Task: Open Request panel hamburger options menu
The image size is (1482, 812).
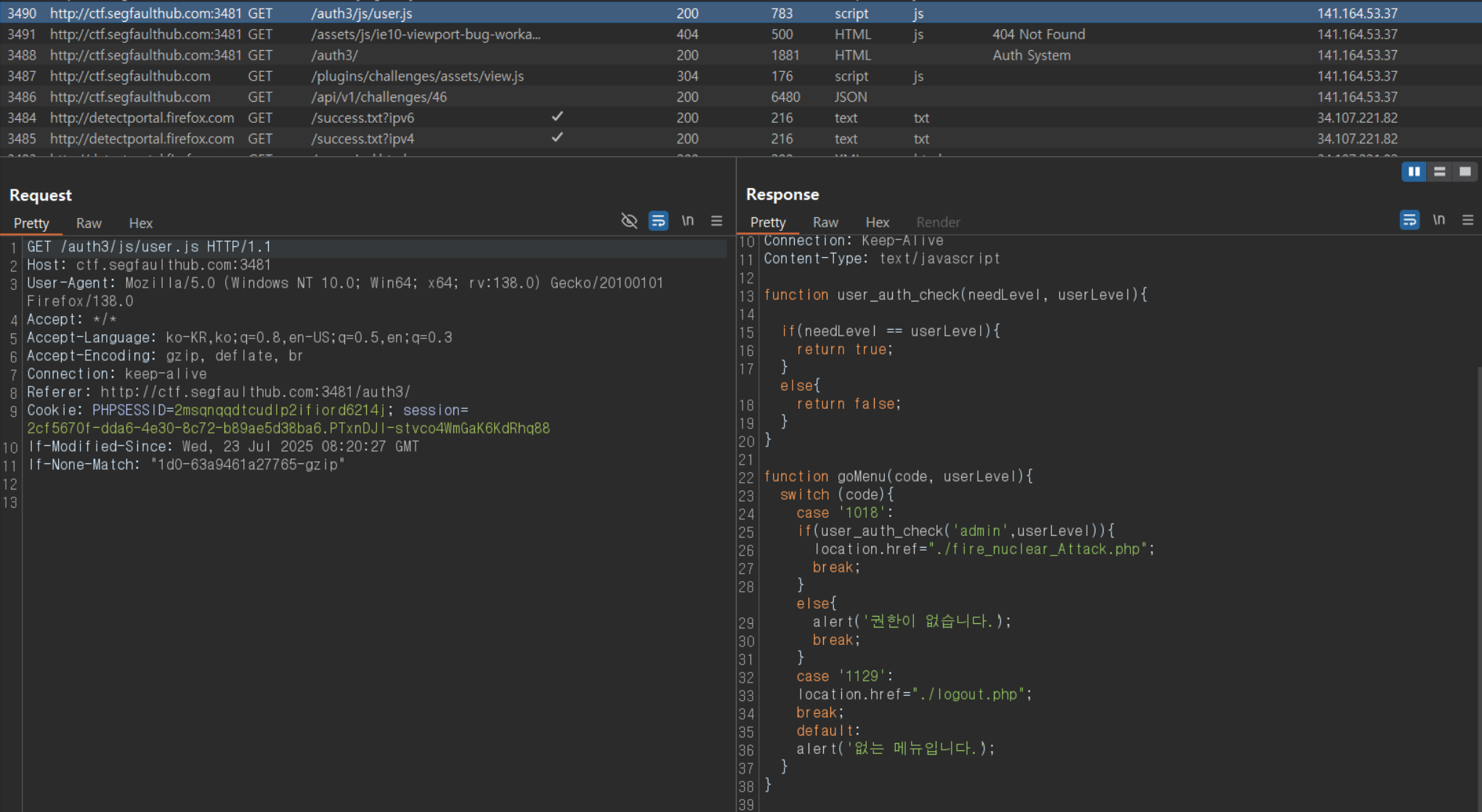Action: [x=716, y=221]
